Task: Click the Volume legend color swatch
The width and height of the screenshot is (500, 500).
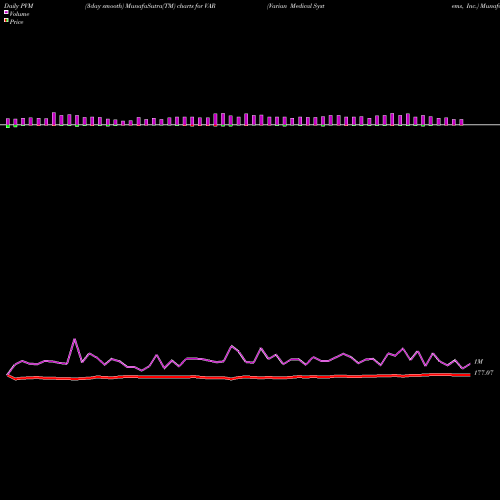Action: click(6, 12)
